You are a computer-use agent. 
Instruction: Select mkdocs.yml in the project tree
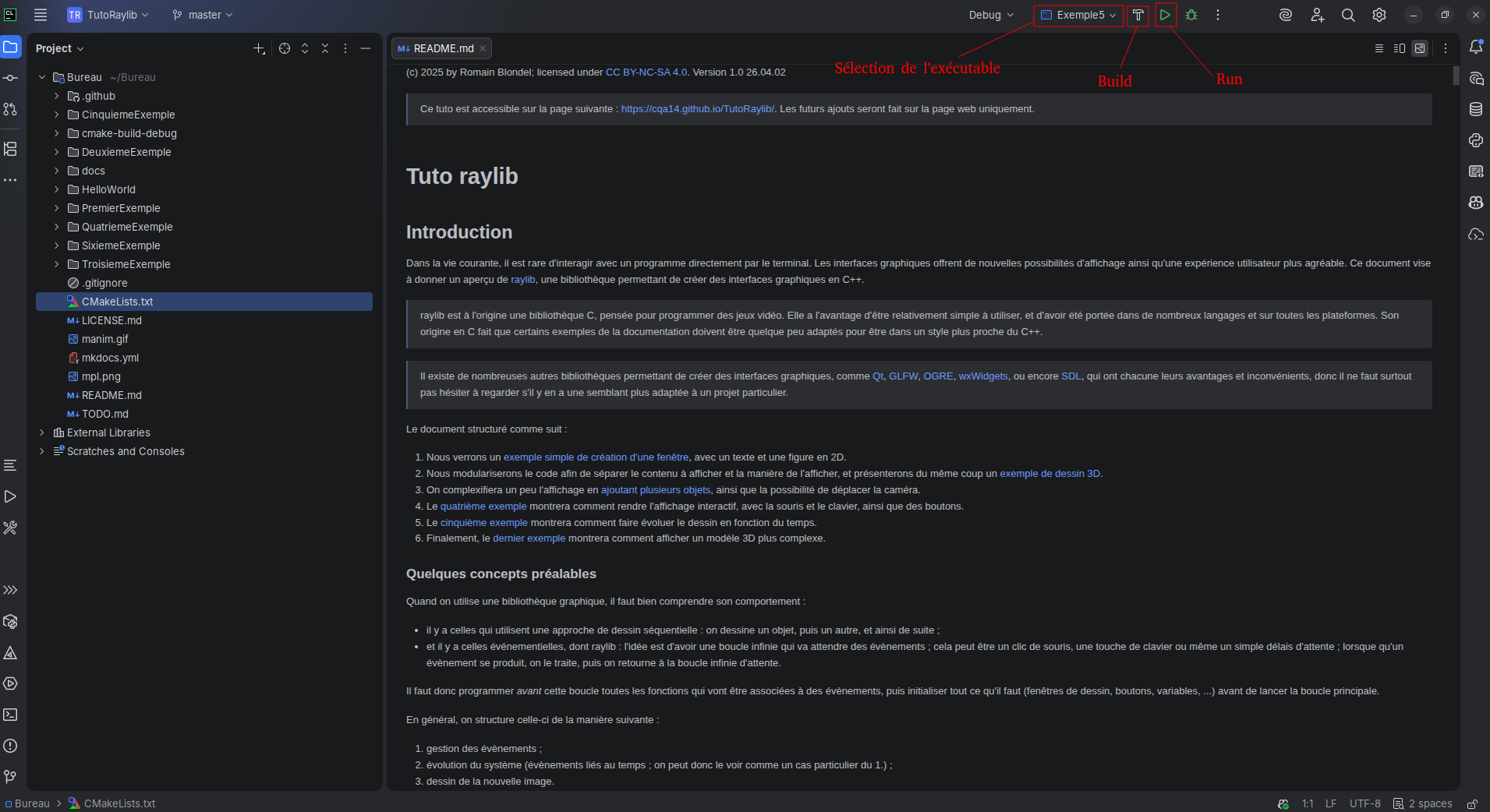tap(110, 358)
